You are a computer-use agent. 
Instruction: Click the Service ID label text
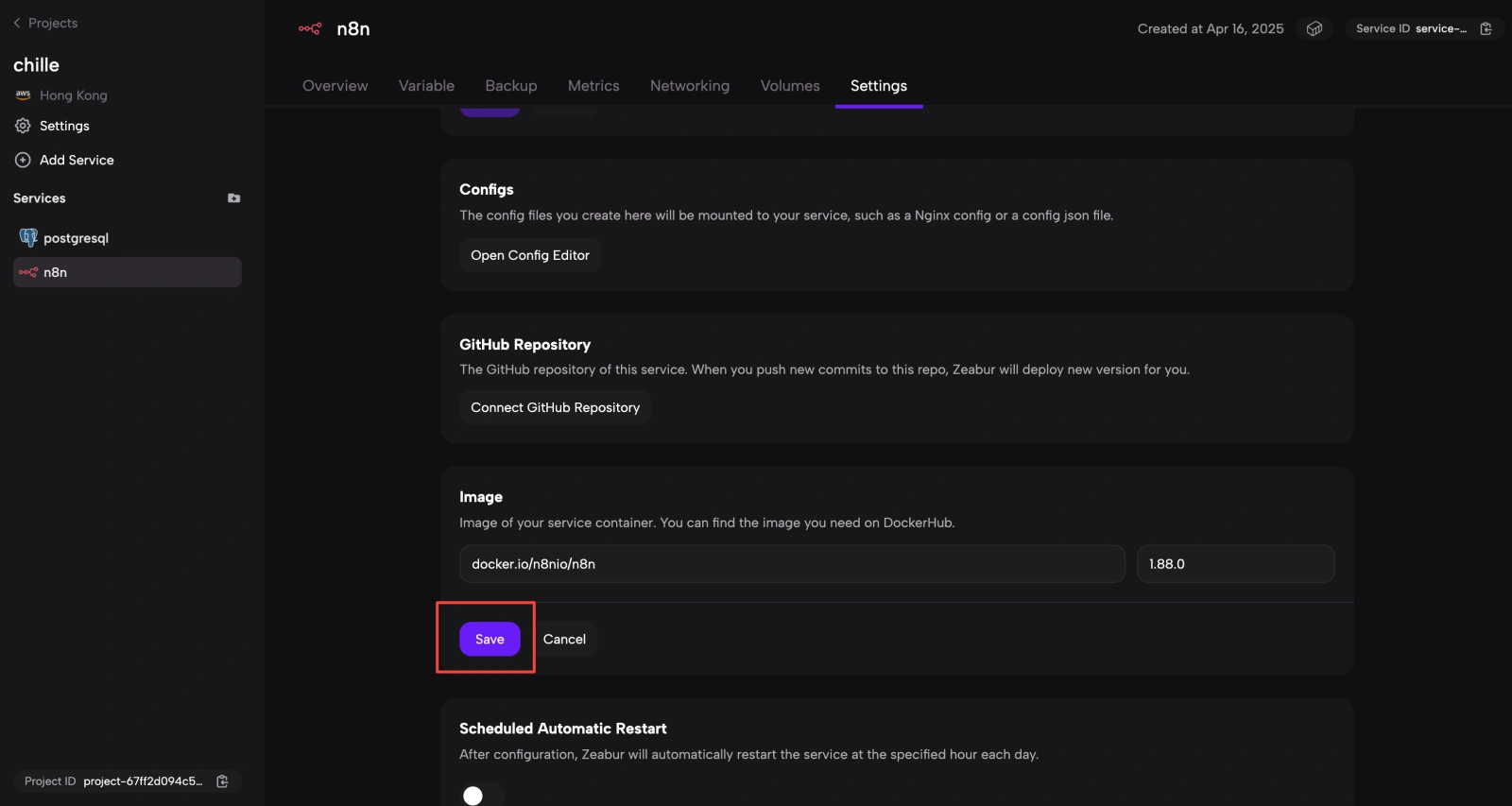pyautogui.click(x=1383, y=28)
